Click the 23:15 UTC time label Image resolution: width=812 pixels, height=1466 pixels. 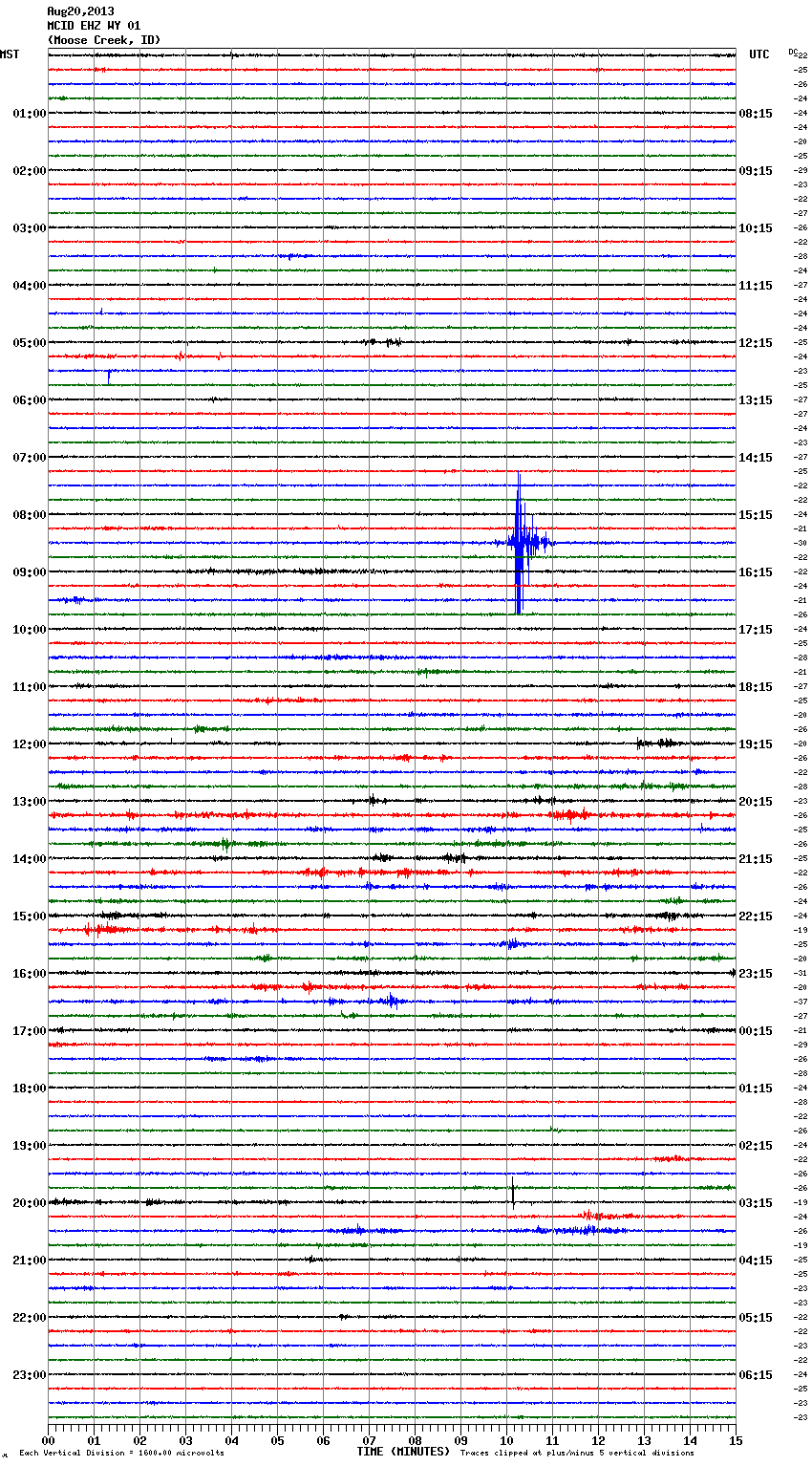[756, 974]
